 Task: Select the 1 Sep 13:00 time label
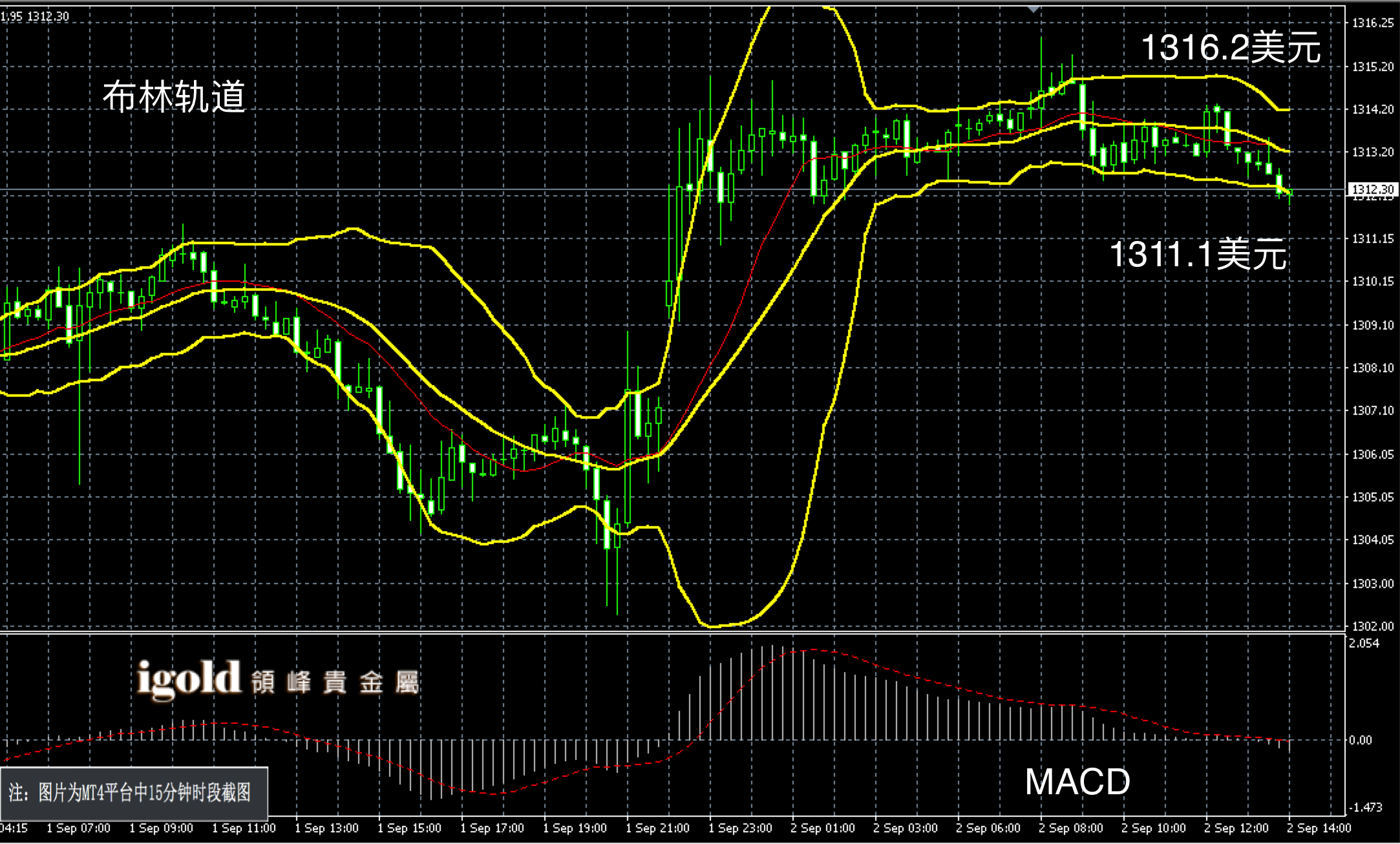click(x=326, y=828)
